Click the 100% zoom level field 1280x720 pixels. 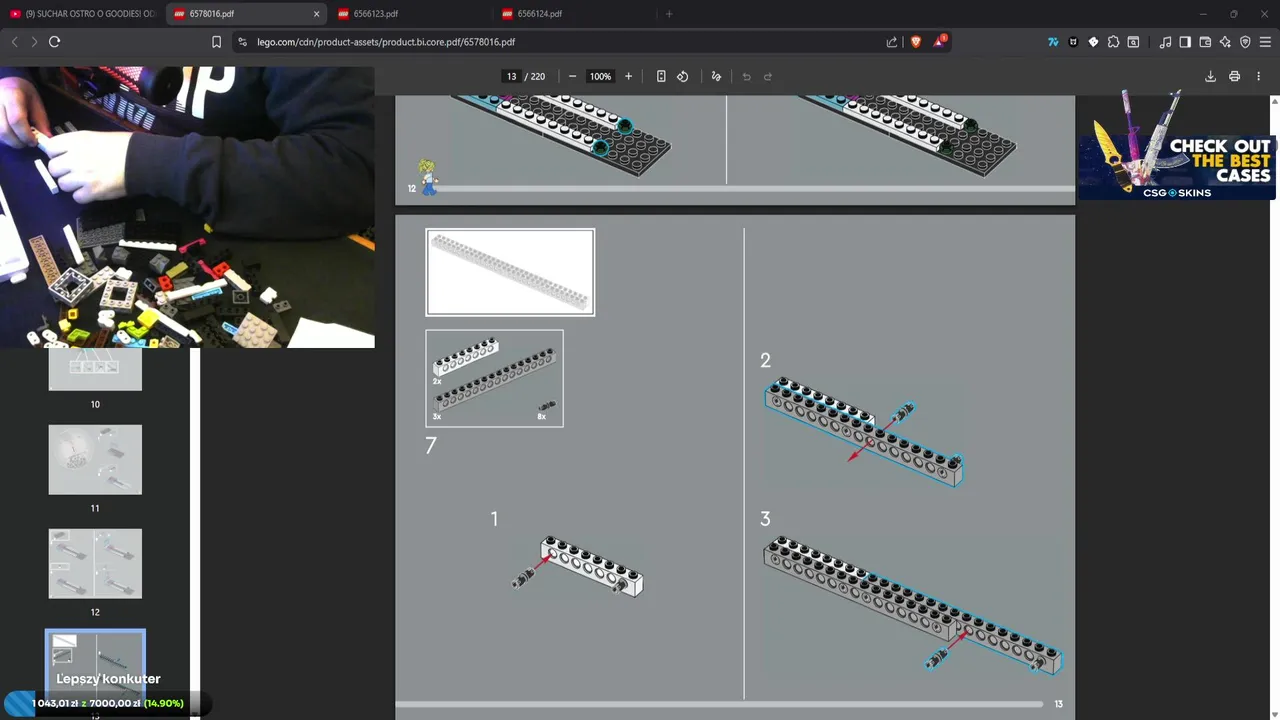tap(600, 76)
